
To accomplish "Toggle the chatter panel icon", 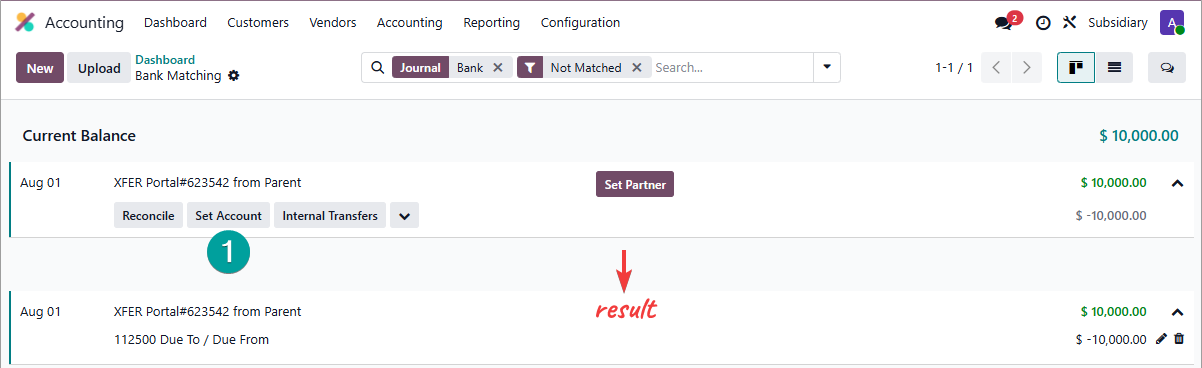I will pos(1167,68).
